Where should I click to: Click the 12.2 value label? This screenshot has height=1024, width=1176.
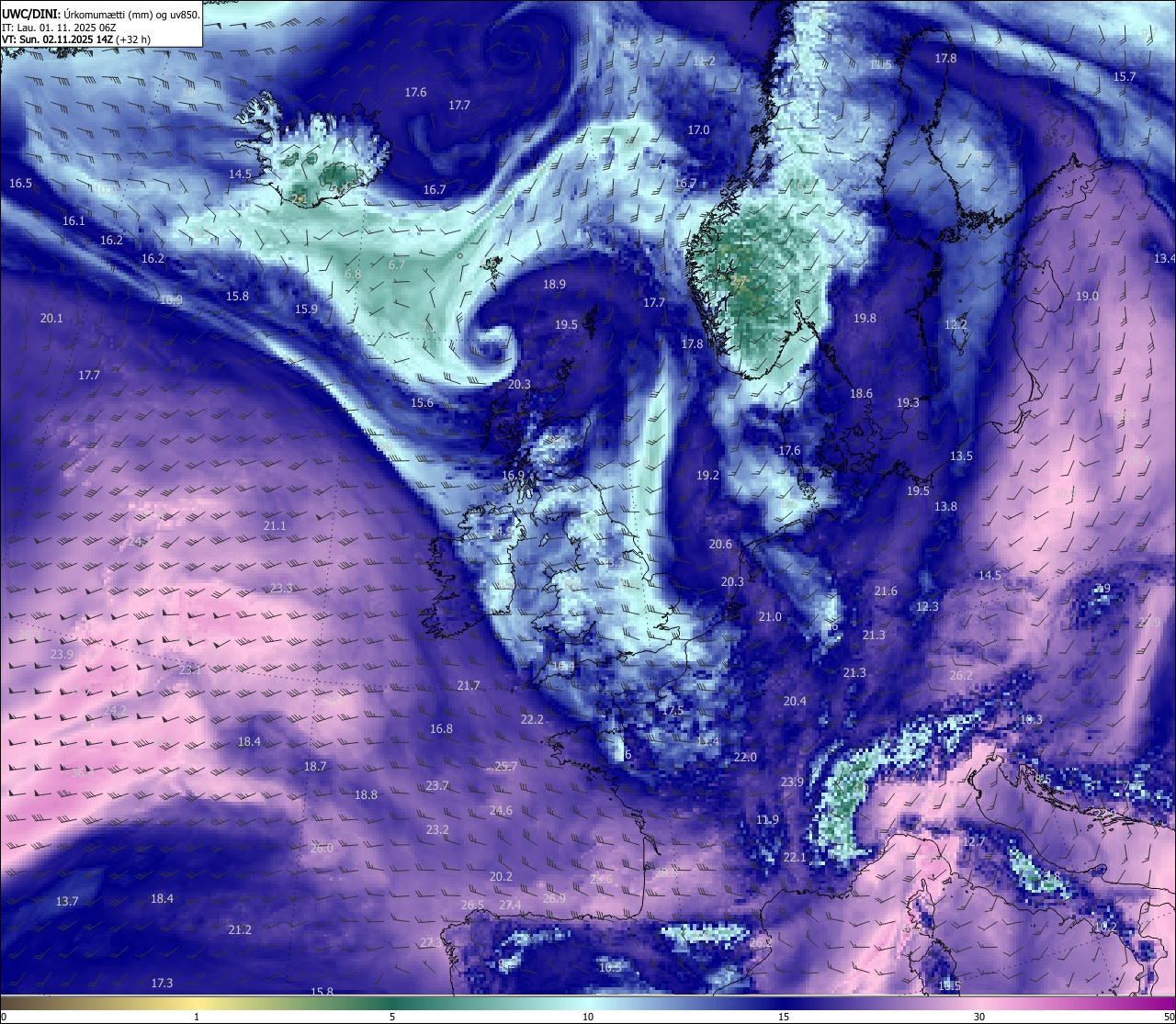[x=955, y=325]
